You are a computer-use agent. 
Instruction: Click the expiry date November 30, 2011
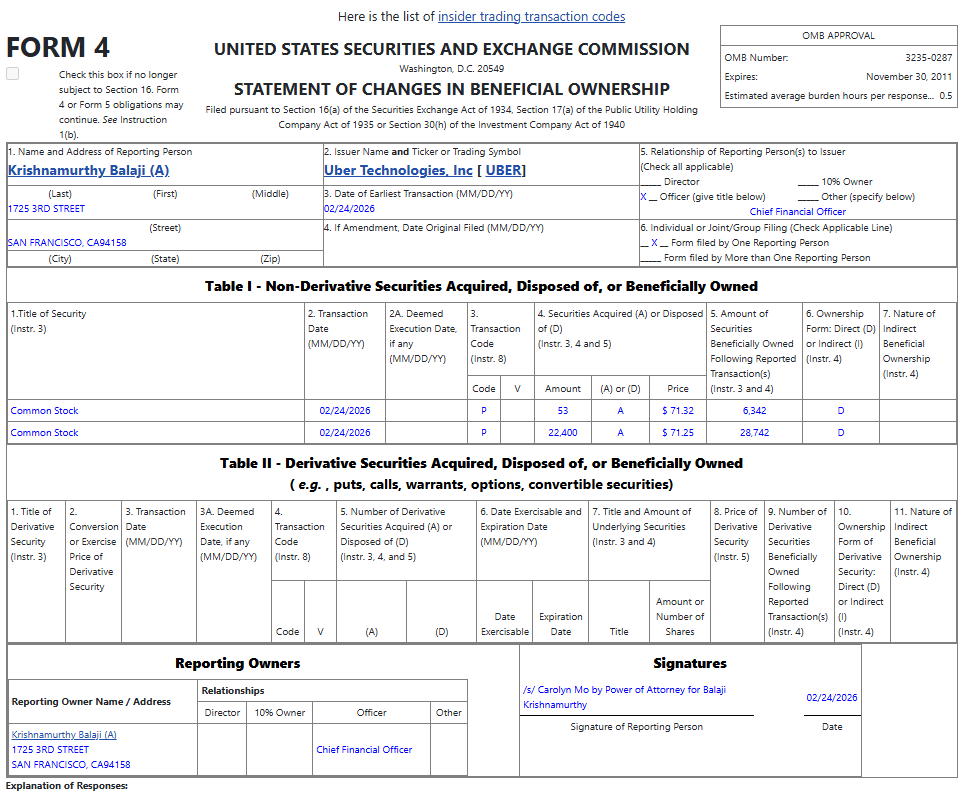click(909, 76)
